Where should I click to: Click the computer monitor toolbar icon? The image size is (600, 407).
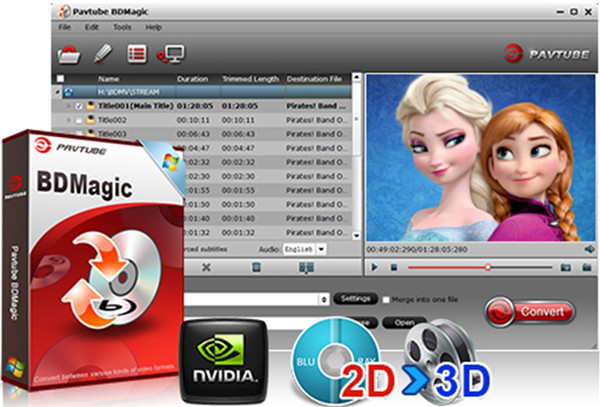point(171,54)
